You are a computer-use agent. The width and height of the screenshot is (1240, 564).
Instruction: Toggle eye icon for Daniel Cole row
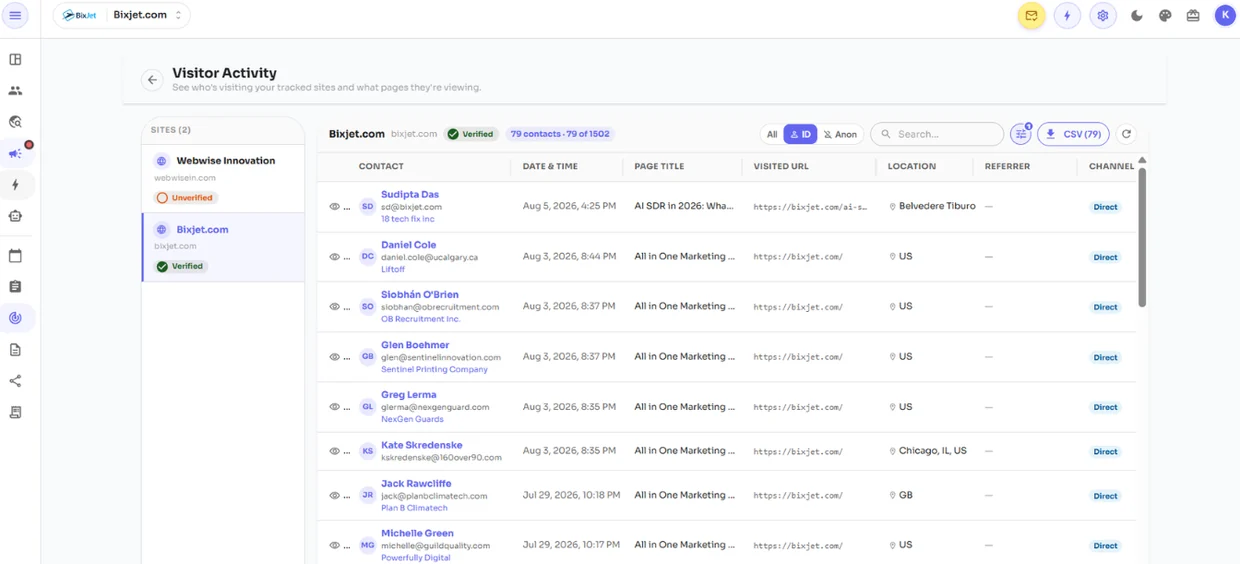coord(335,257)
